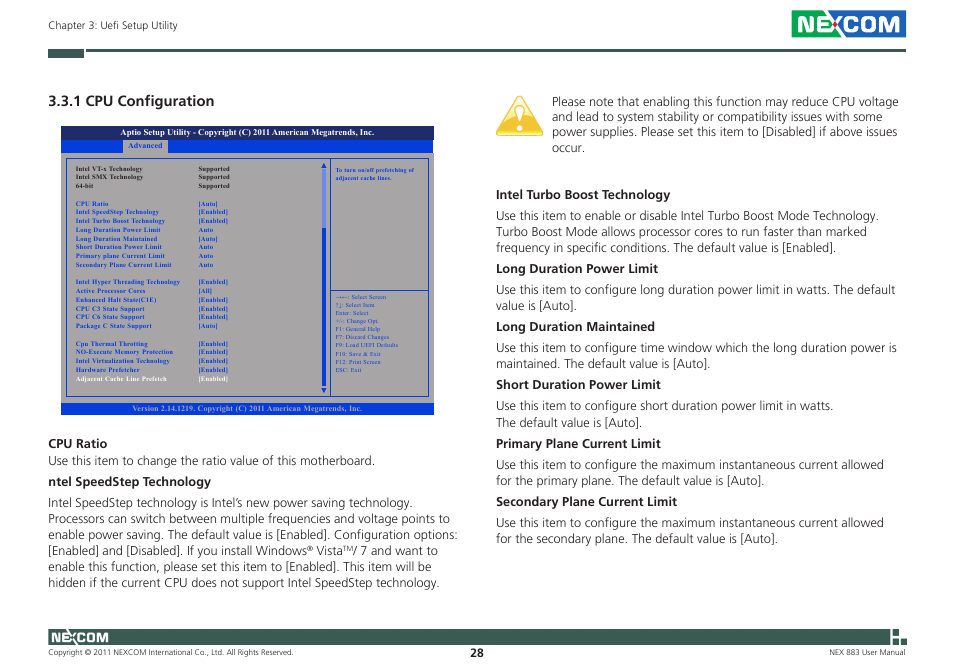Image resolution: width=954 pixels, height=672 pixels.
Task: Click the NEXCOM logo in the footer bar
Action: coord(78,637)
